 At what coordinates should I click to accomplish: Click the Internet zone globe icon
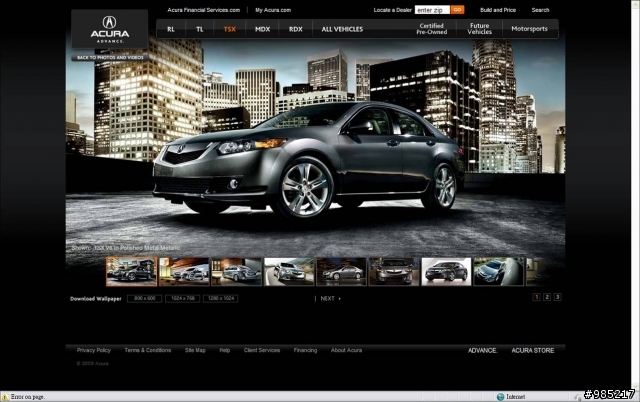(500, 397)
